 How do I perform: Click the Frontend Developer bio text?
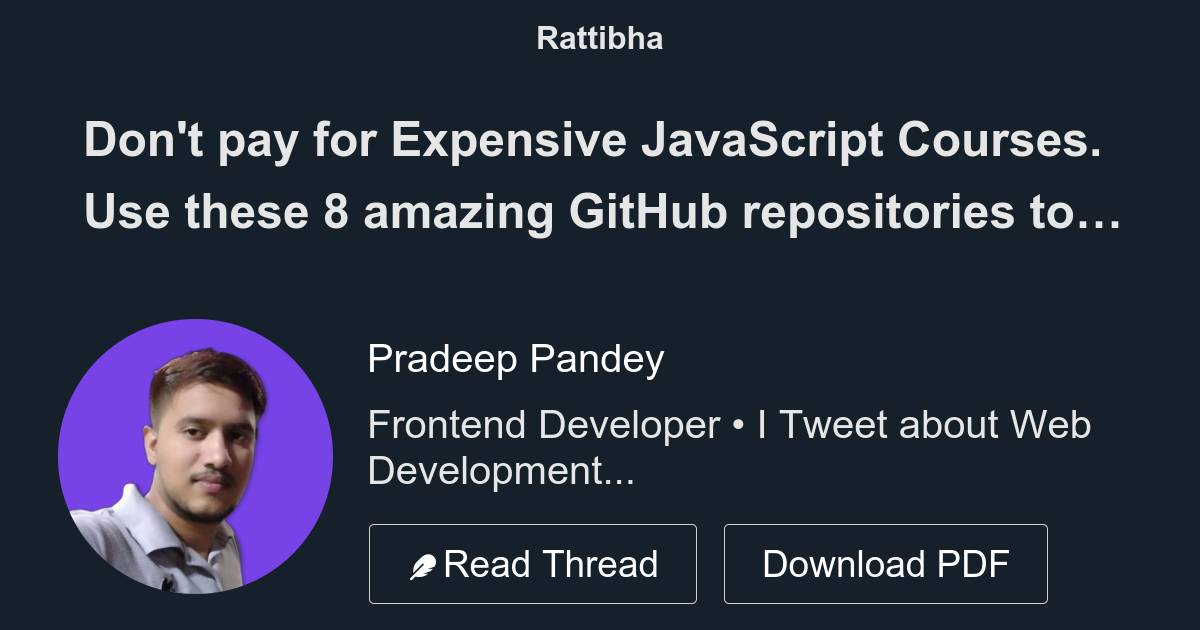pyautogui.click(x=543, y=425)
